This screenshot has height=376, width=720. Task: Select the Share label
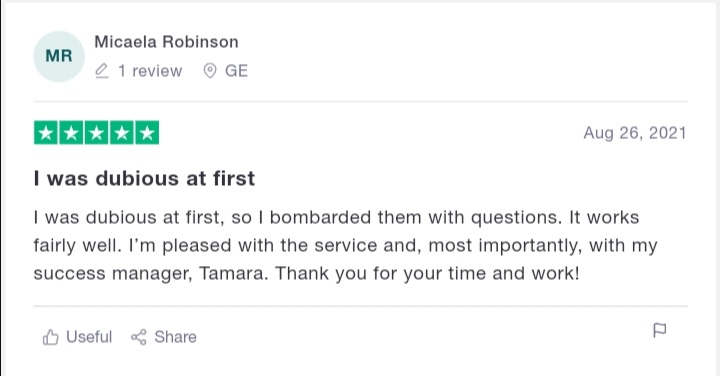coord(175,337)
